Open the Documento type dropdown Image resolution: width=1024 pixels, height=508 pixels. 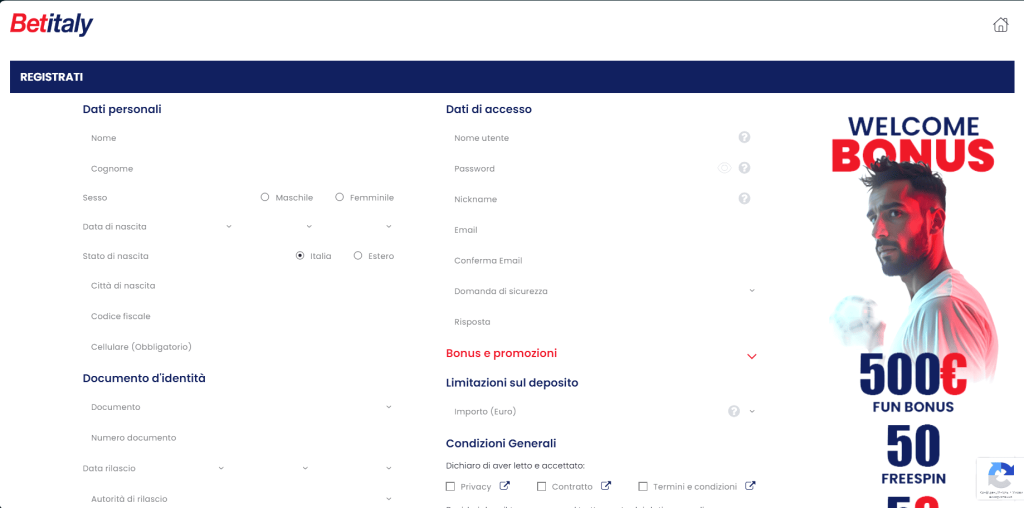coord(240,407)
